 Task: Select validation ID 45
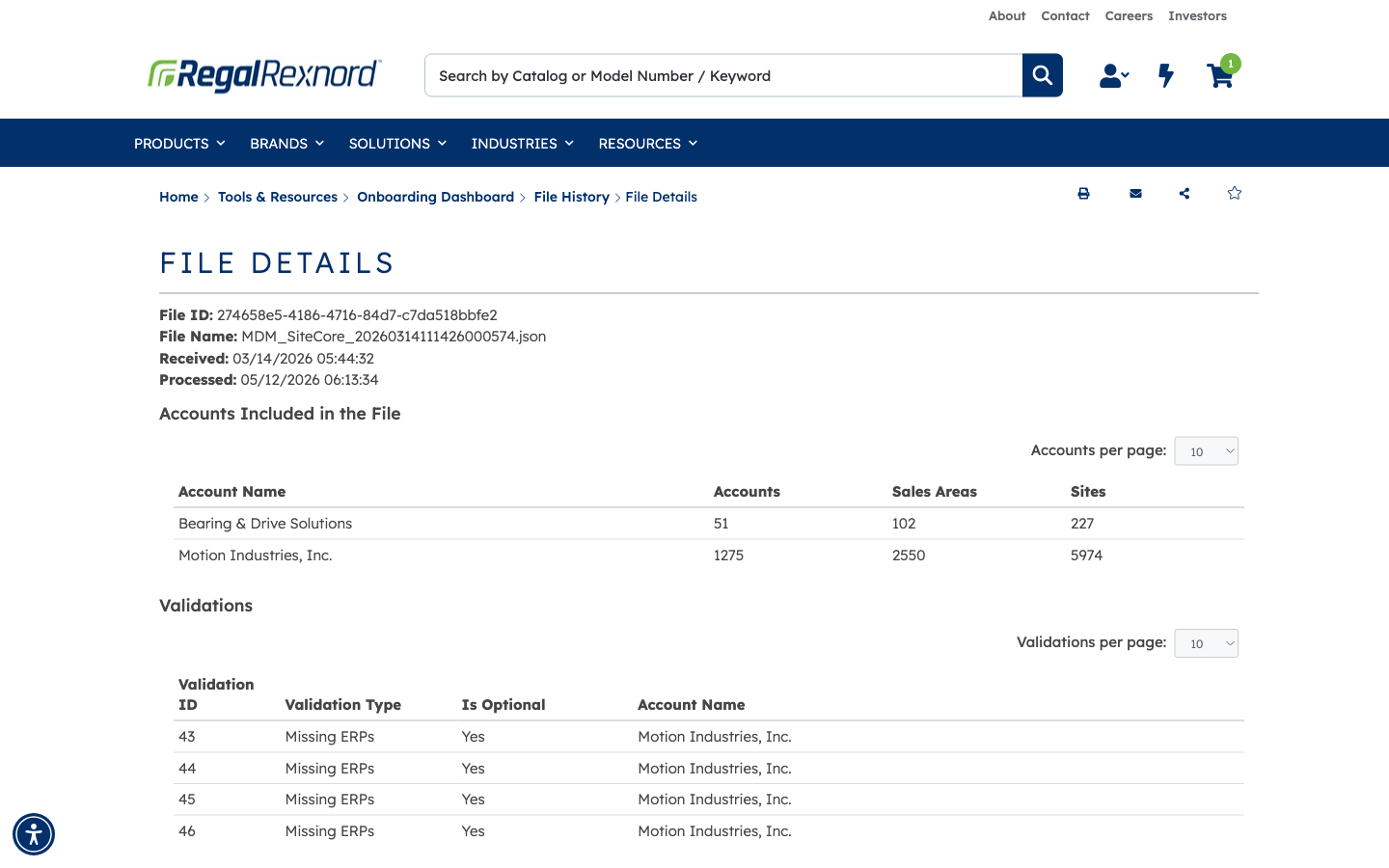(x=187, y=800)
